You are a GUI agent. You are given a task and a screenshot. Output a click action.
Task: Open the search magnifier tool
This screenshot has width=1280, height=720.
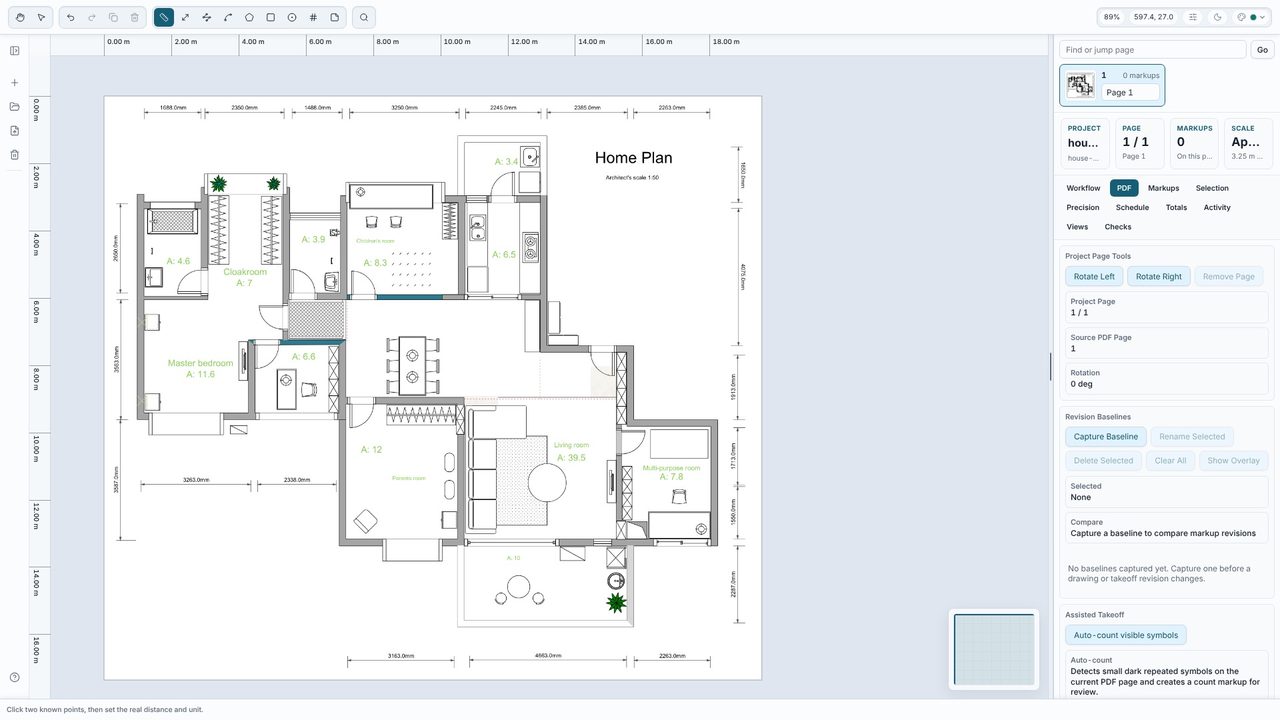(364, 17)
